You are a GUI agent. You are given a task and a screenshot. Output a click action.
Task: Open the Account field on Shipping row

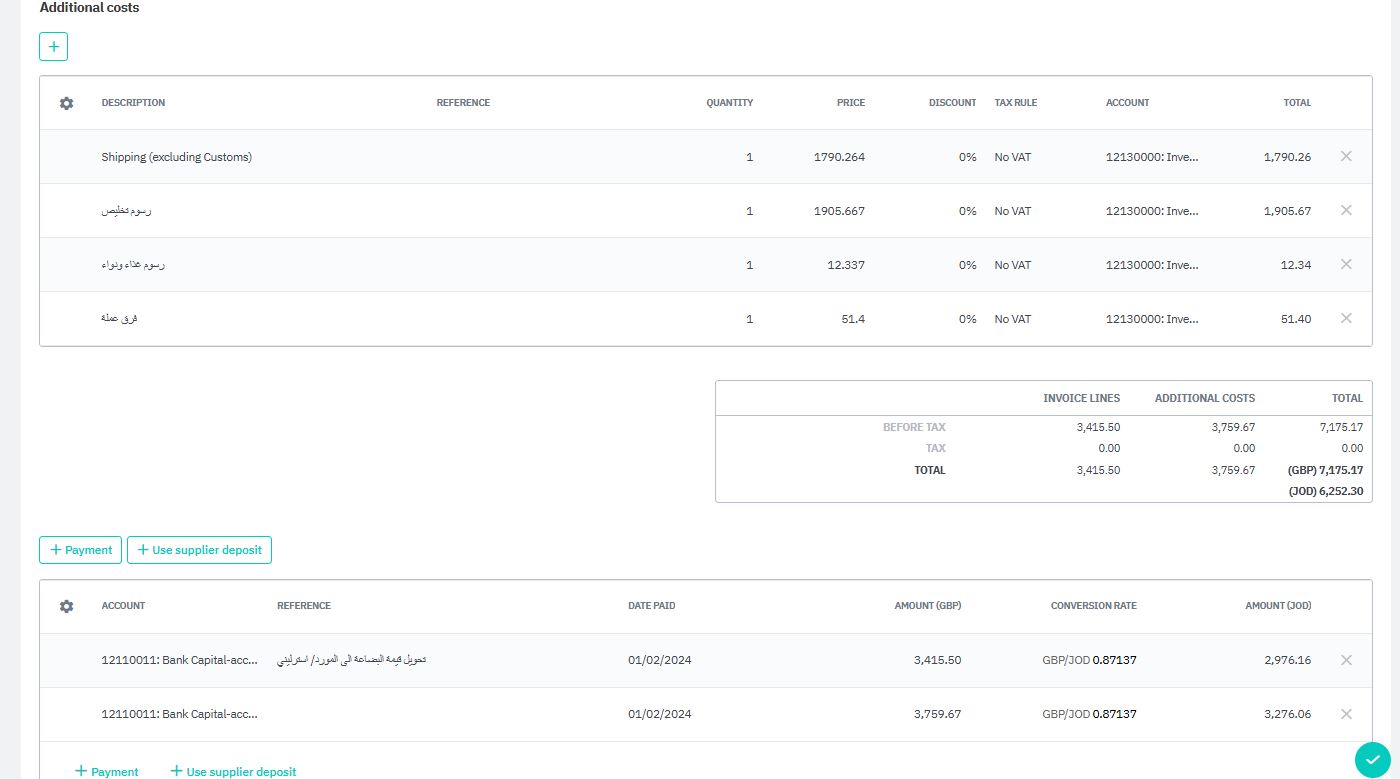click(1151, 157)
